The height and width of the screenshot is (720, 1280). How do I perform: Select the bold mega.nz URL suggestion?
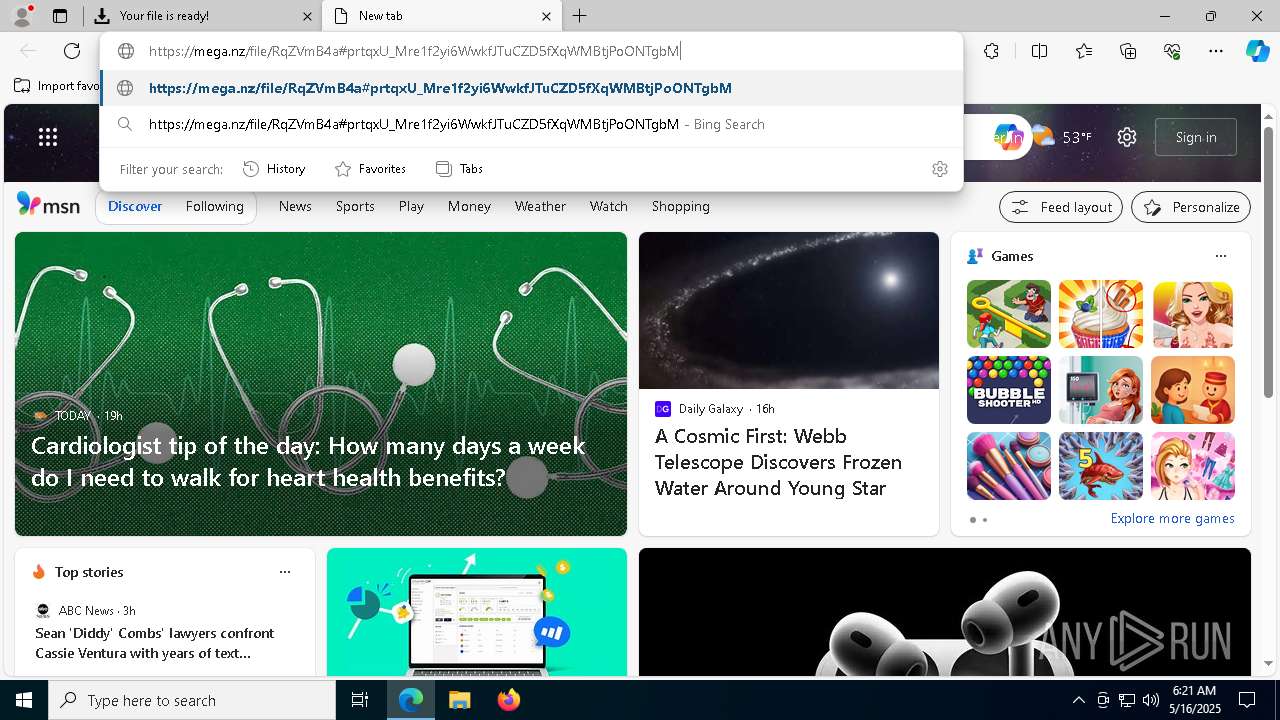click(x=531, y=88)
